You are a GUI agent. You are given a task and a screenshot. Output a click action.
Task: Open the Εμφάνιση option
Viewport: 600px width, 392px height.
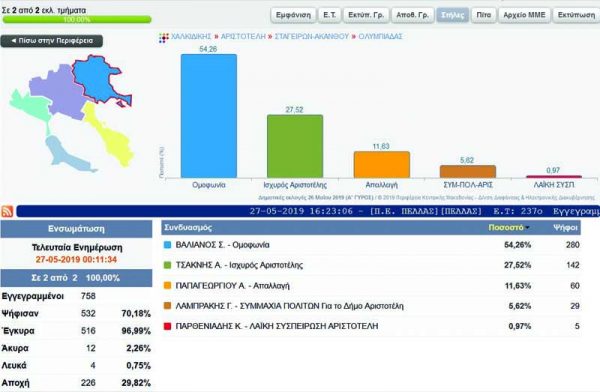pos(293,15)
